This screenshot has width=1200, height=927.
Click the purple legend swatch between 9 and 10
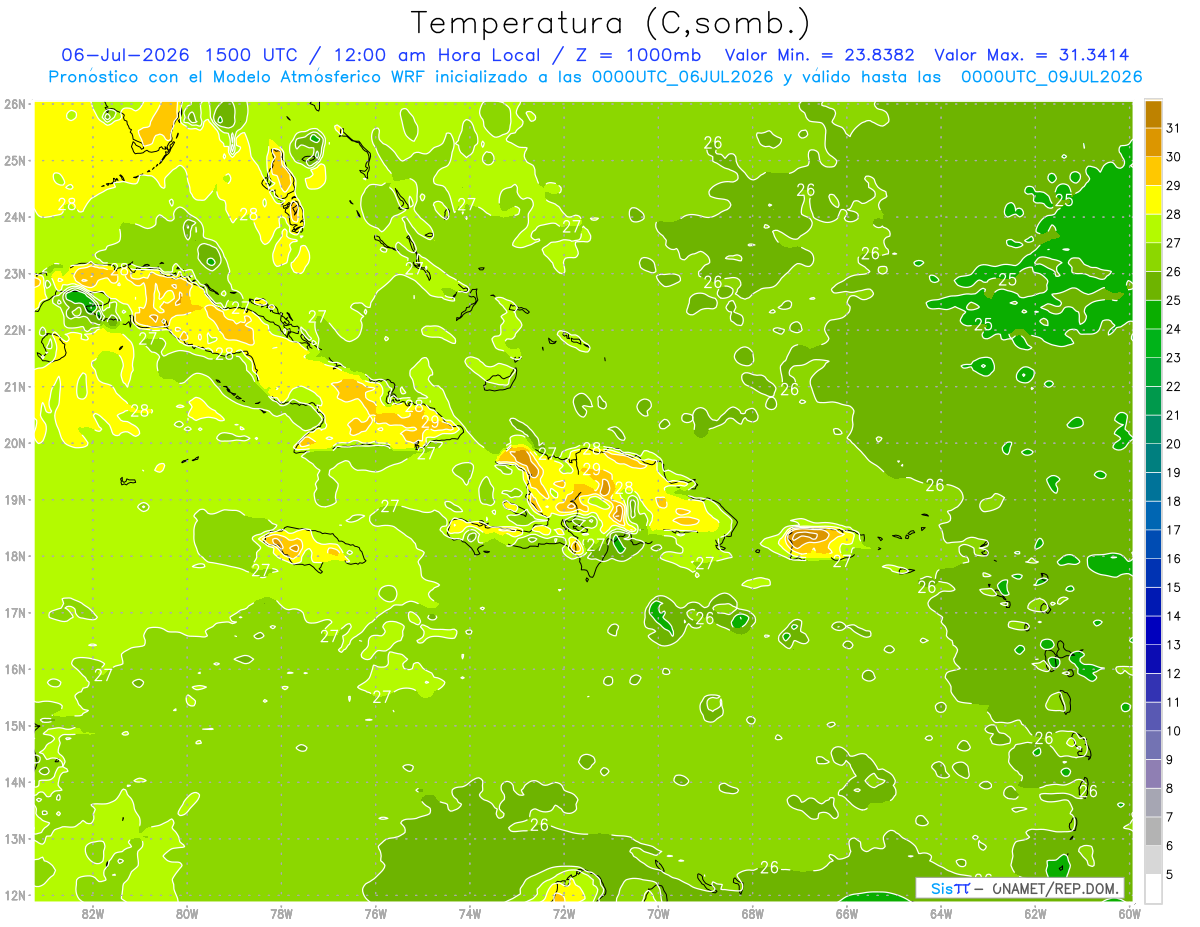click(x=1154, y=745)
